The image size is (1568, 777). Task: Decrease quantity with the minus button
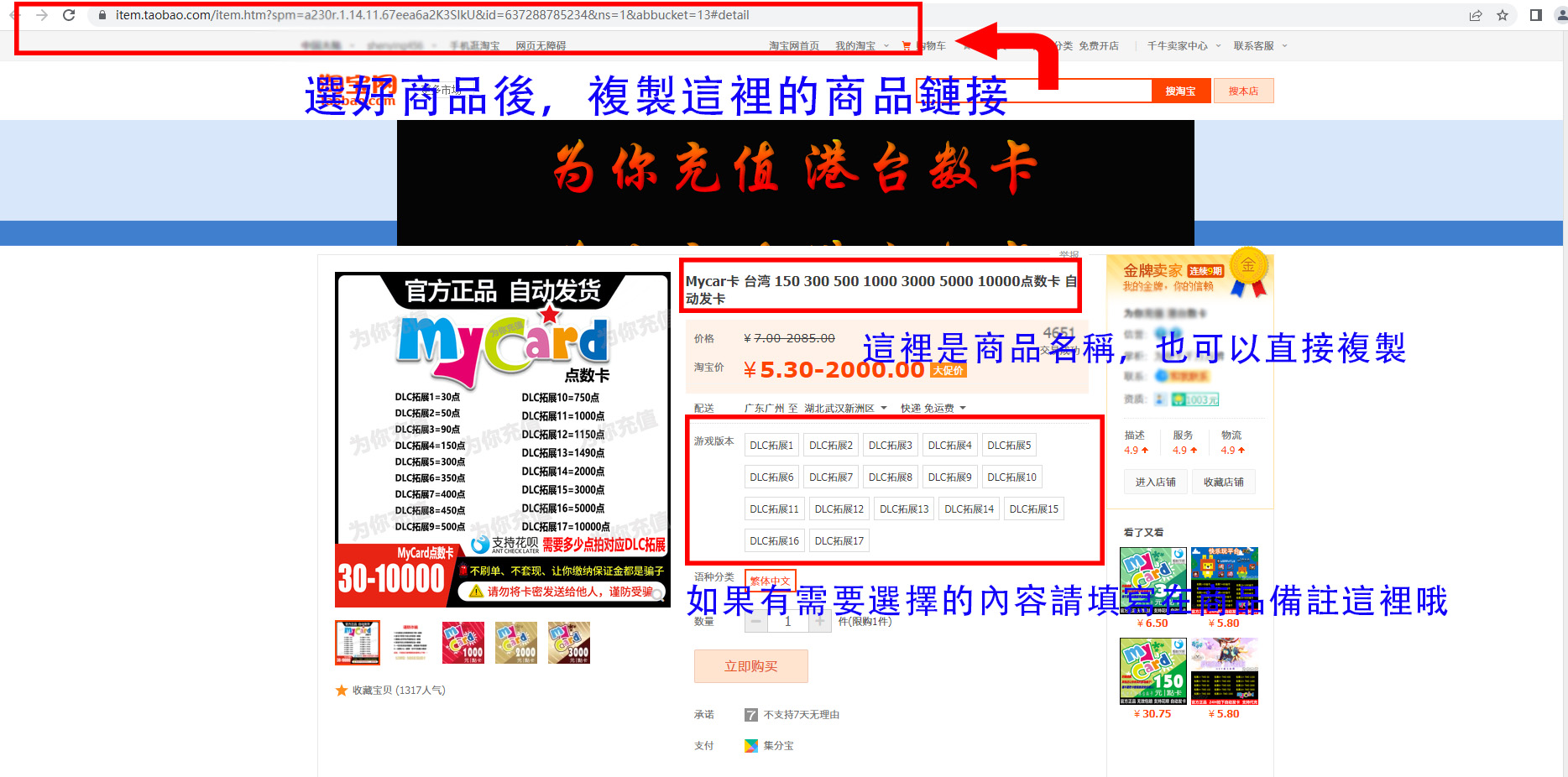coord(755,622)
